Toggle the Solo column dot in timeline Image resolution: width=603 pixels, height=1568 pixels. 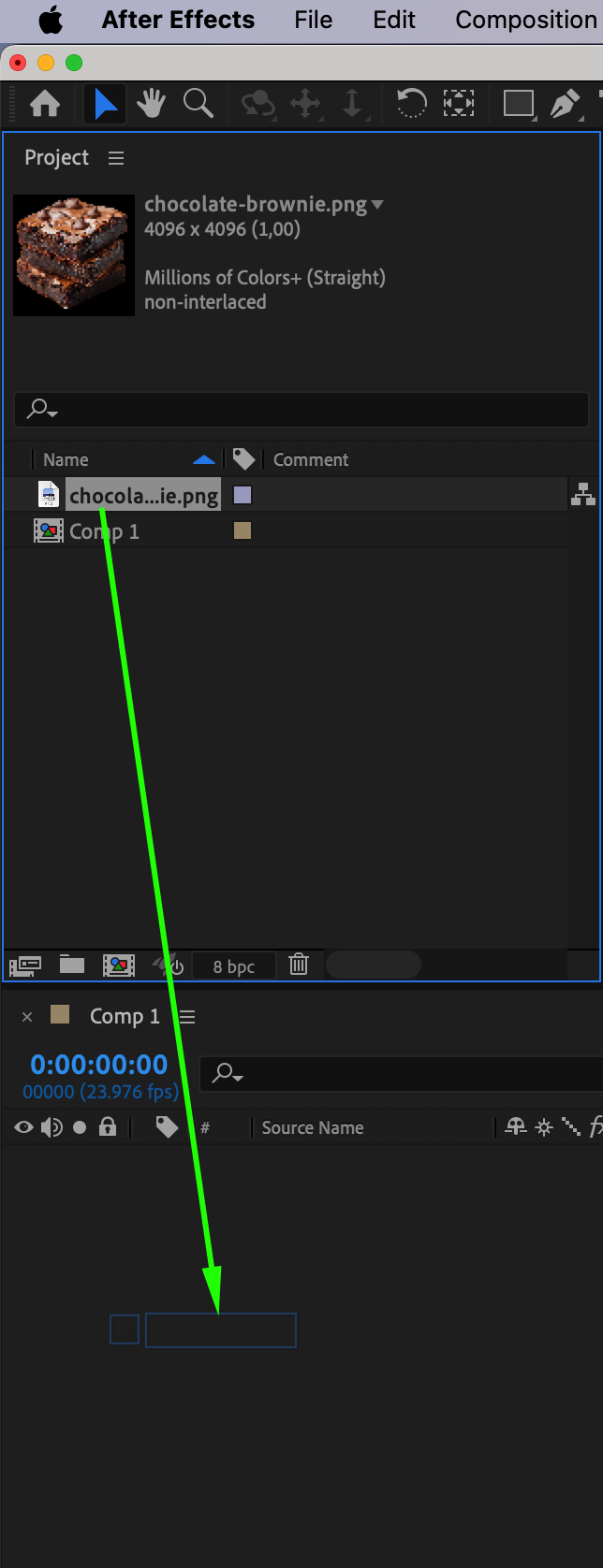pos(80,1127)
